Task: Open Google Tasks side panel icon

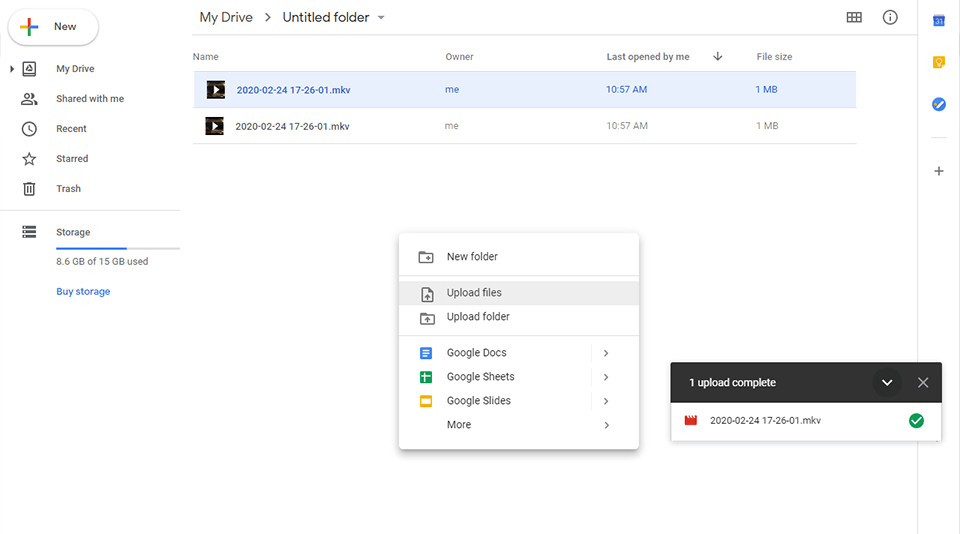Action: (939, 104)
